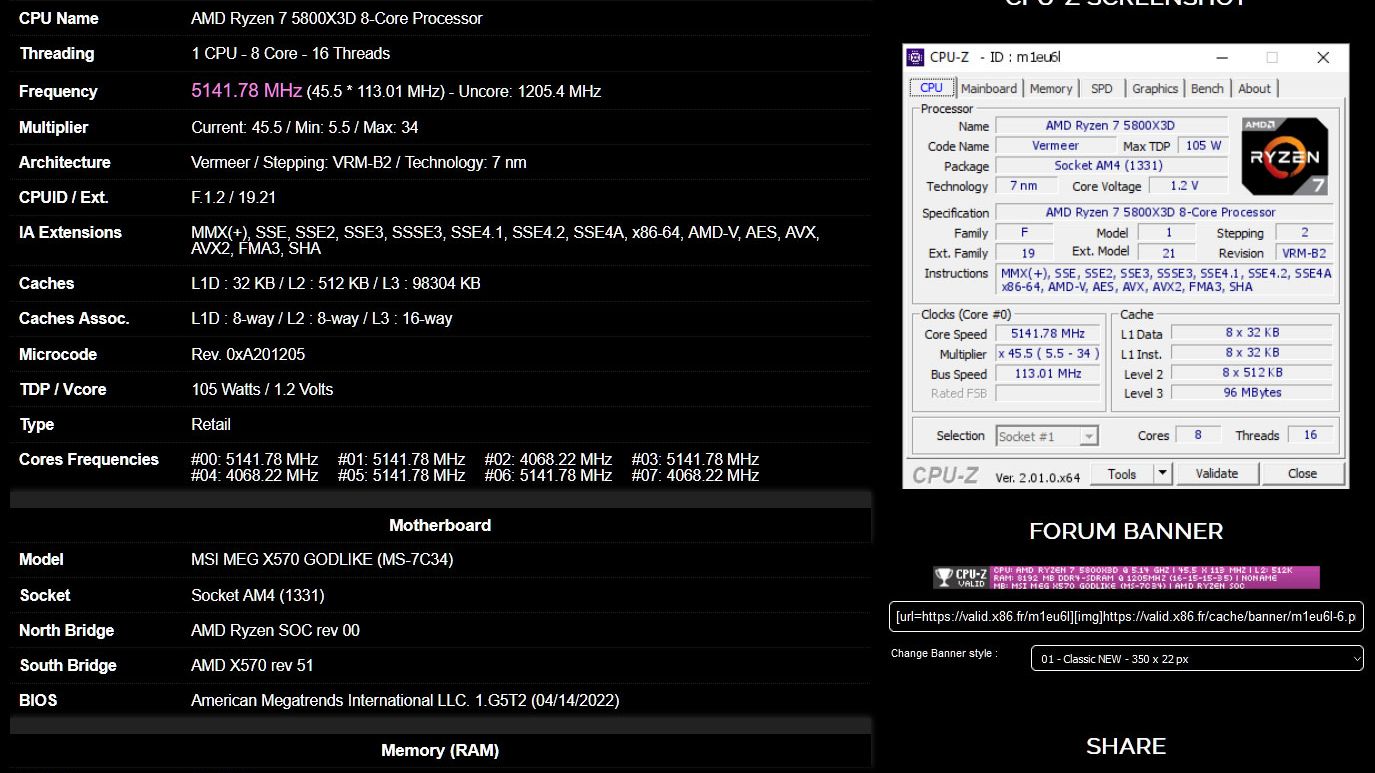1375x773 pixels.
Task: Click the Name field in CPU-Z Processor group
Action: (1111, 126)
